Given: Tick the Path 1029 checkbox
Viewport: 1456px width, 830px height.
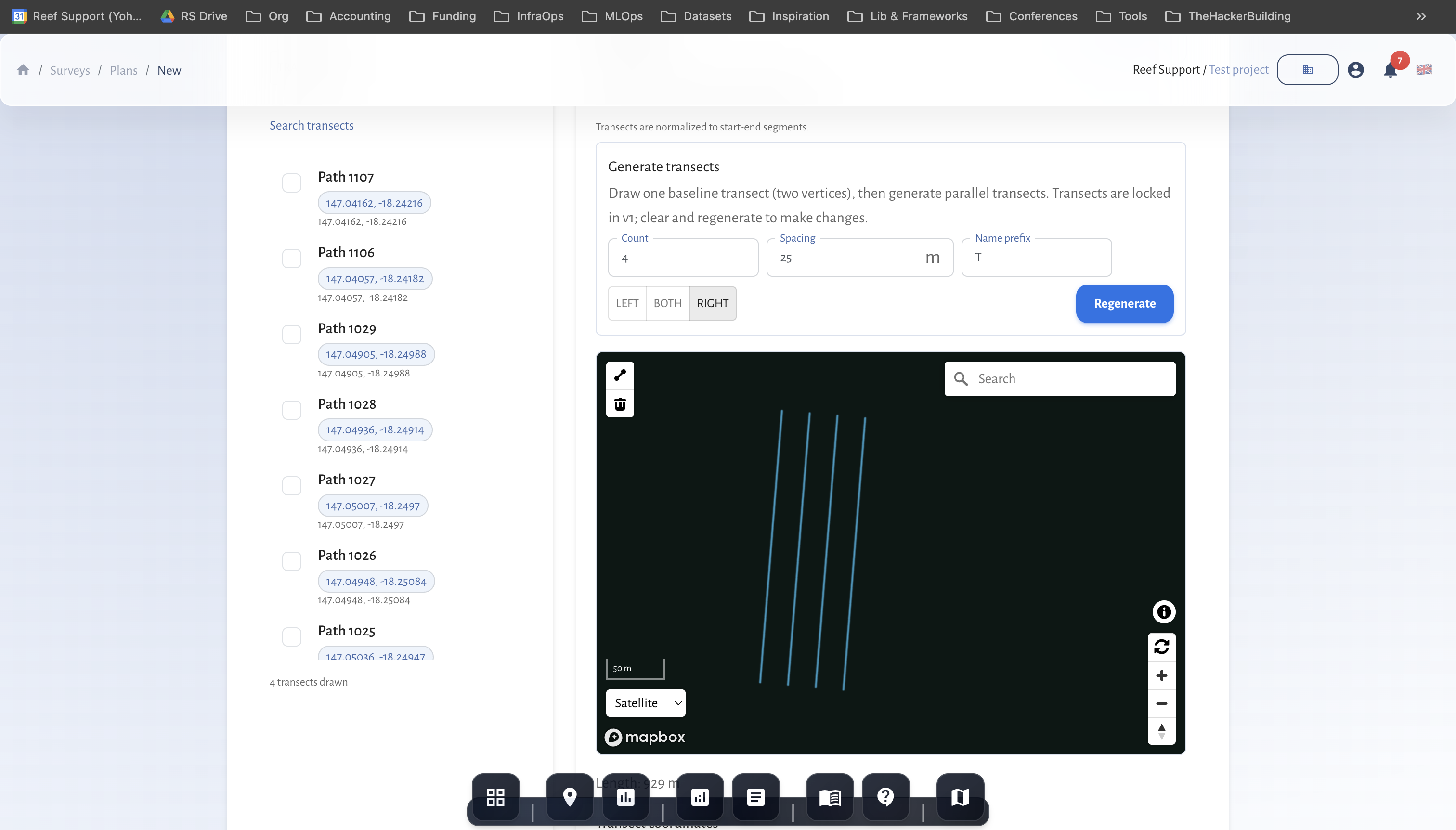Looking at the screenshot, I should pyautogui.click(x=291, y=335).
